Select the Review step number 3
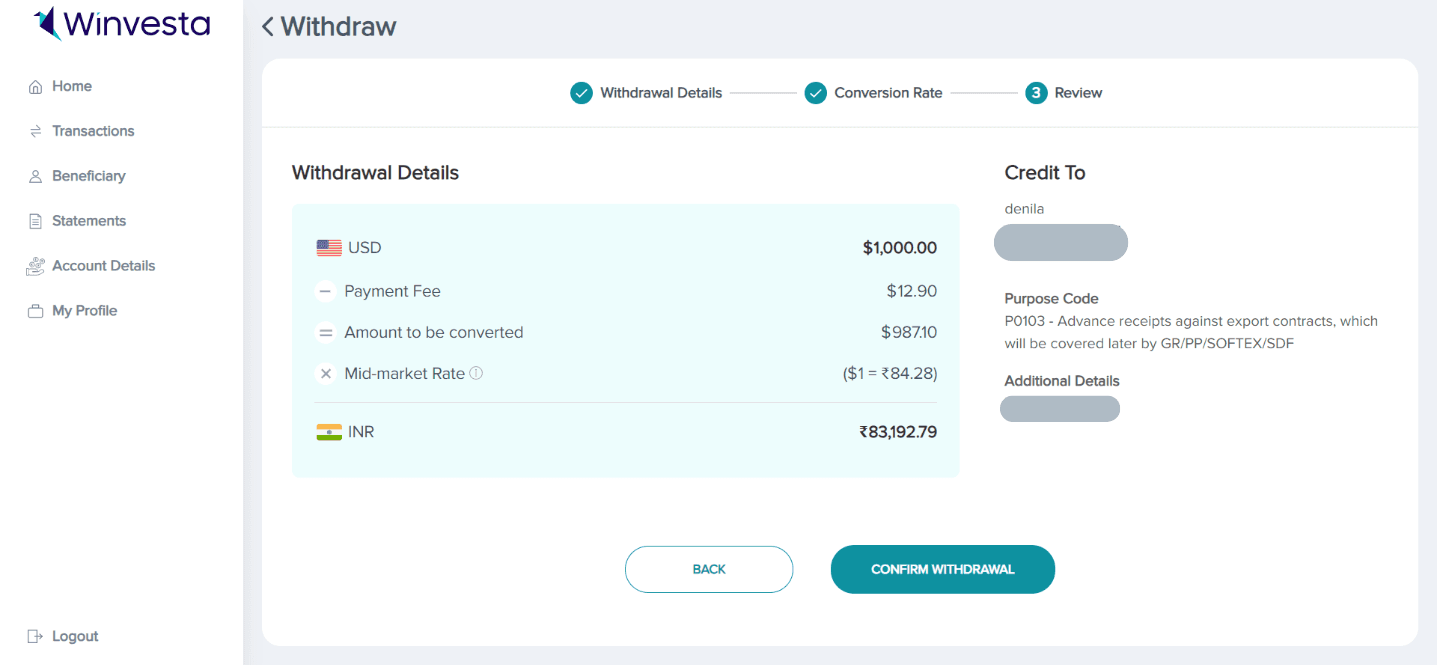The width and height of the screenshot is (1437, 665). click(1036, 93)
